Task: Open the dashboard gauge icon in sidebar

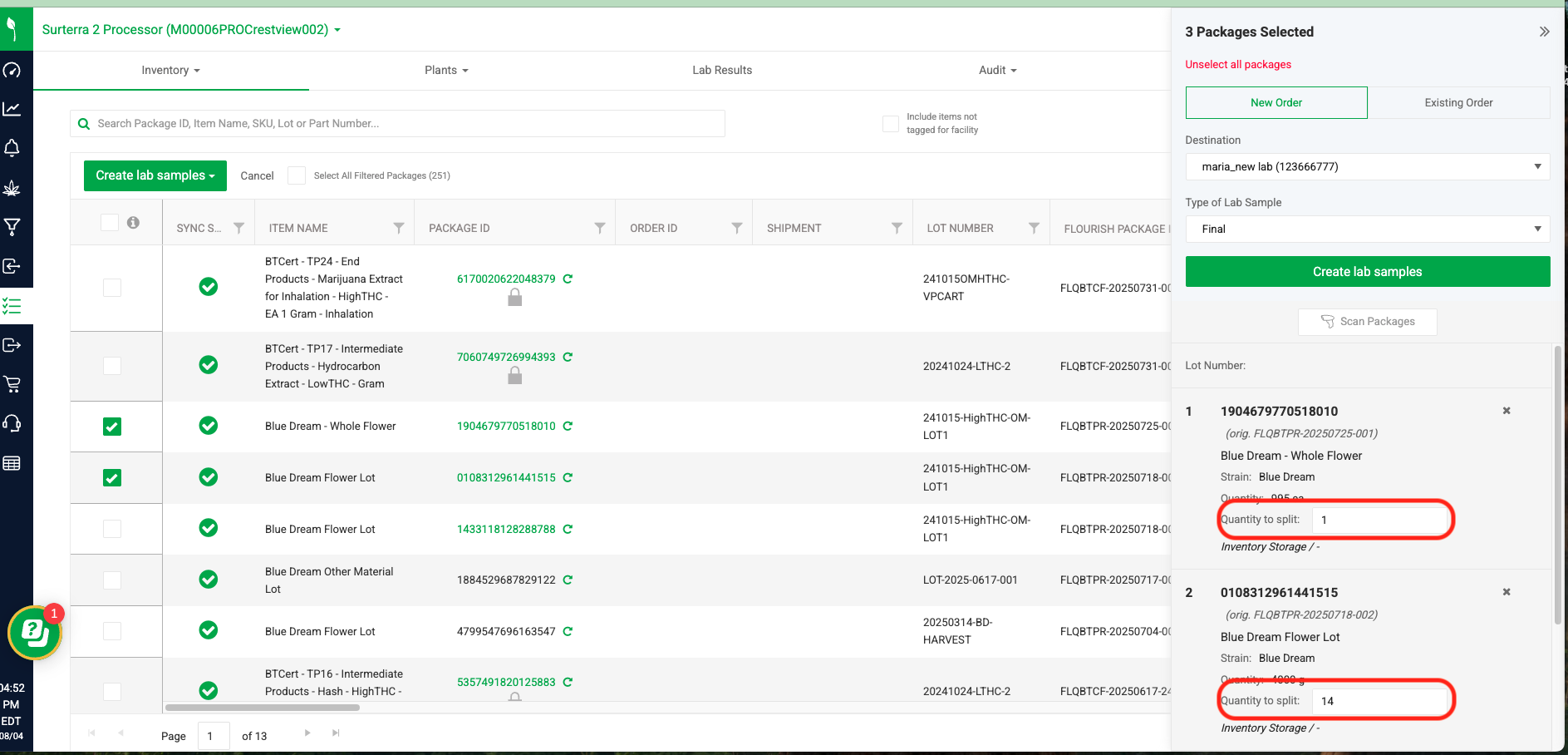Action: [x=12, y=70]
